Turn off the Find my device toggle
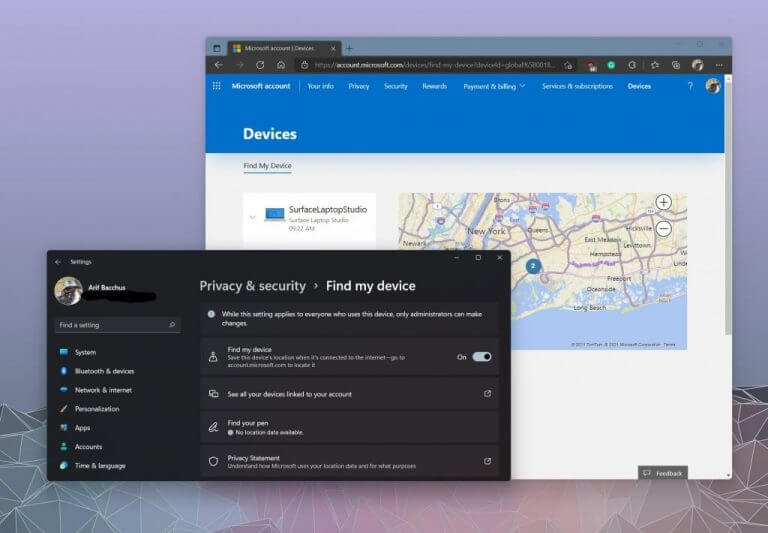The height and width of the screenshot is (533, 768). (x=481, y=357)
